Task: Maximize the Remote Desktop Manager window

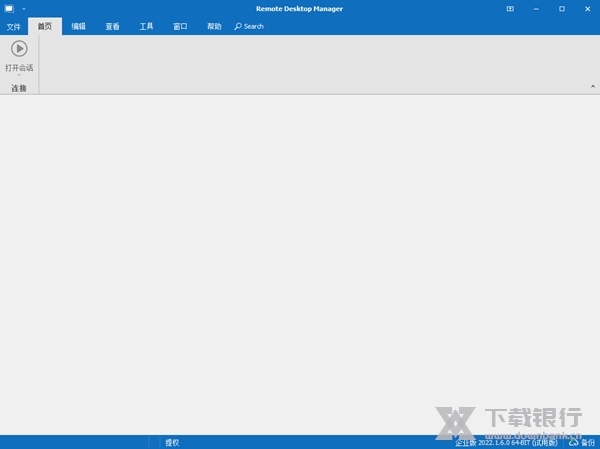Action: (562, 9)
